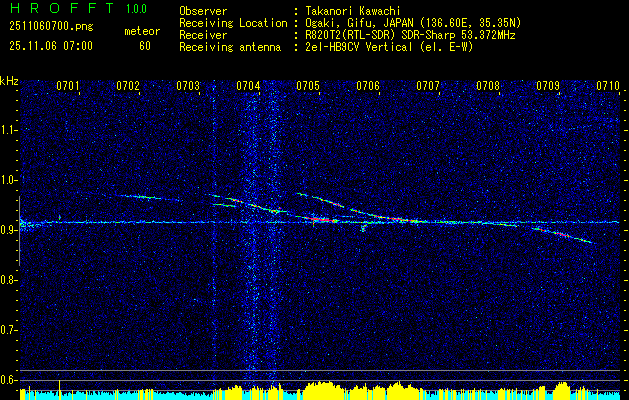Image resolution: width=629 pixels, height=400 pixels.
Task: Click the 0701 time axis marker
Action: pyautogui.click(x=67, y=86)
